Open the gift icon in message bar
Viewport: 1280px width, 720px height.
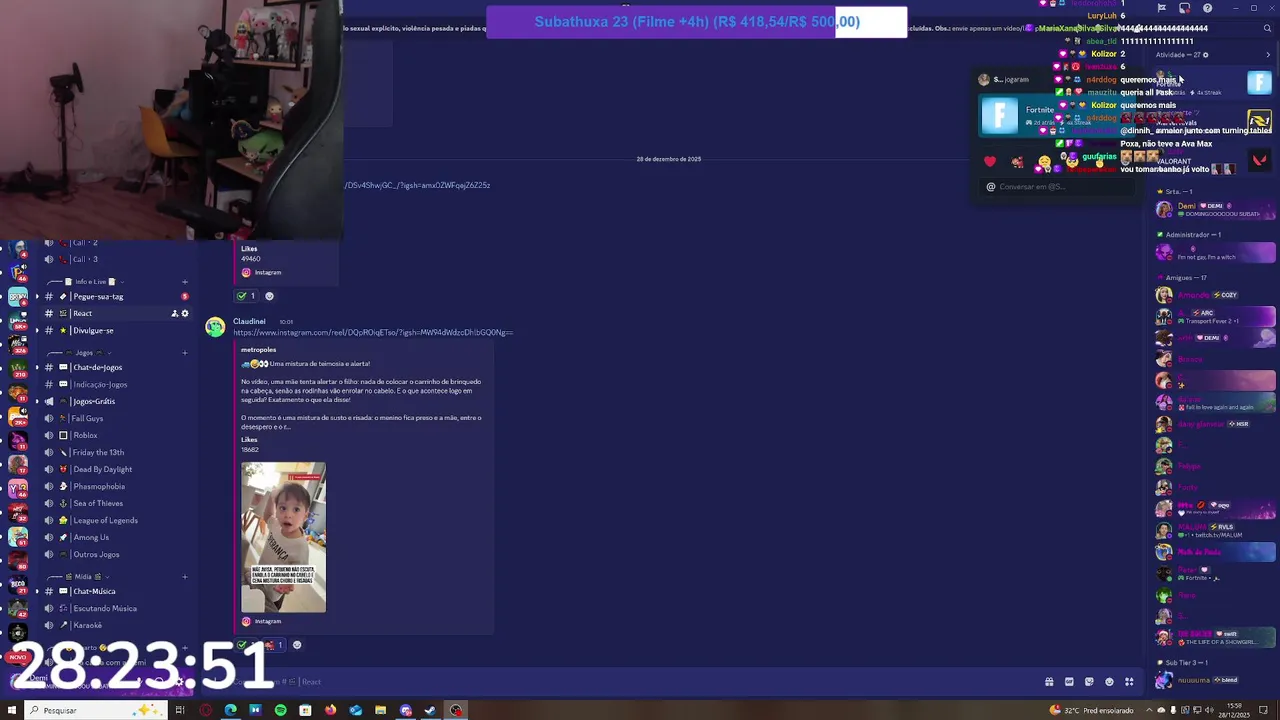click(x=1049, y=682)
